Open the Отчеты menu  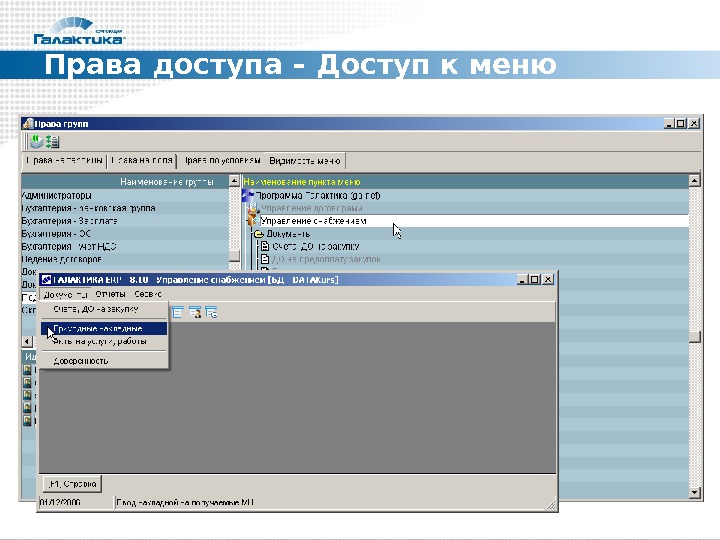110,294
